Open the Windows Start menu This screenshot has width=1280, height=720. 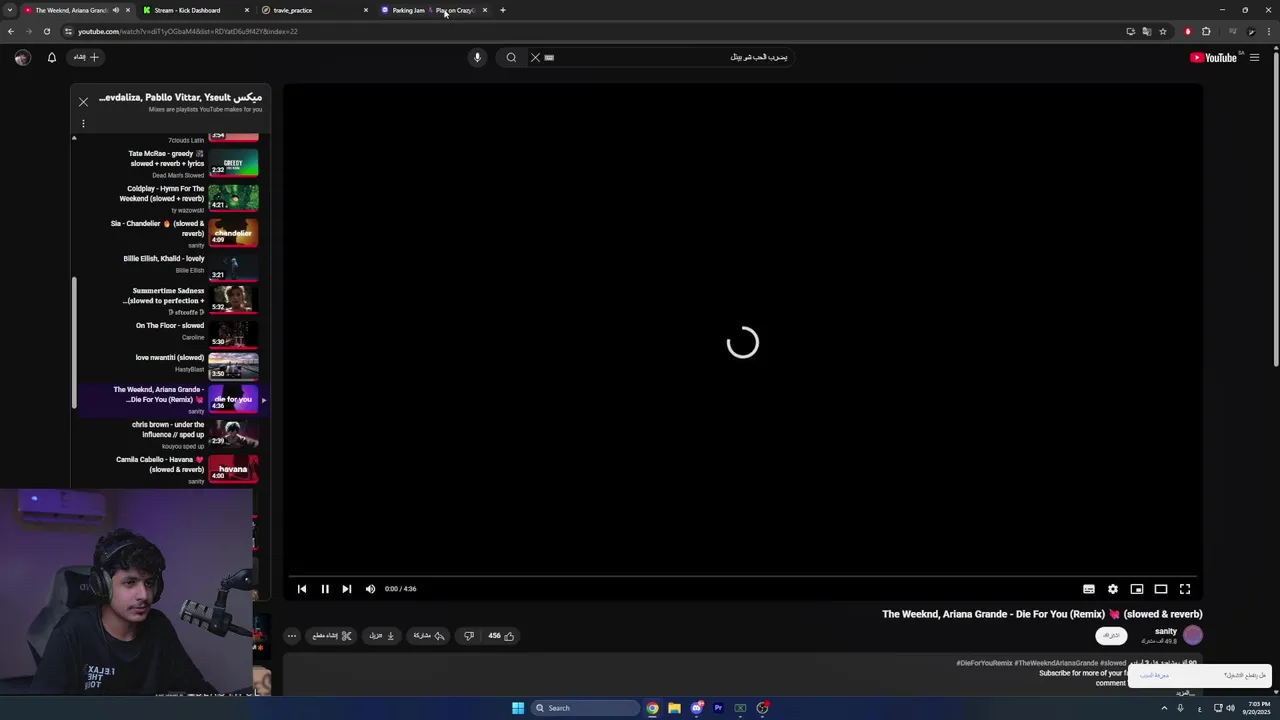518,708
